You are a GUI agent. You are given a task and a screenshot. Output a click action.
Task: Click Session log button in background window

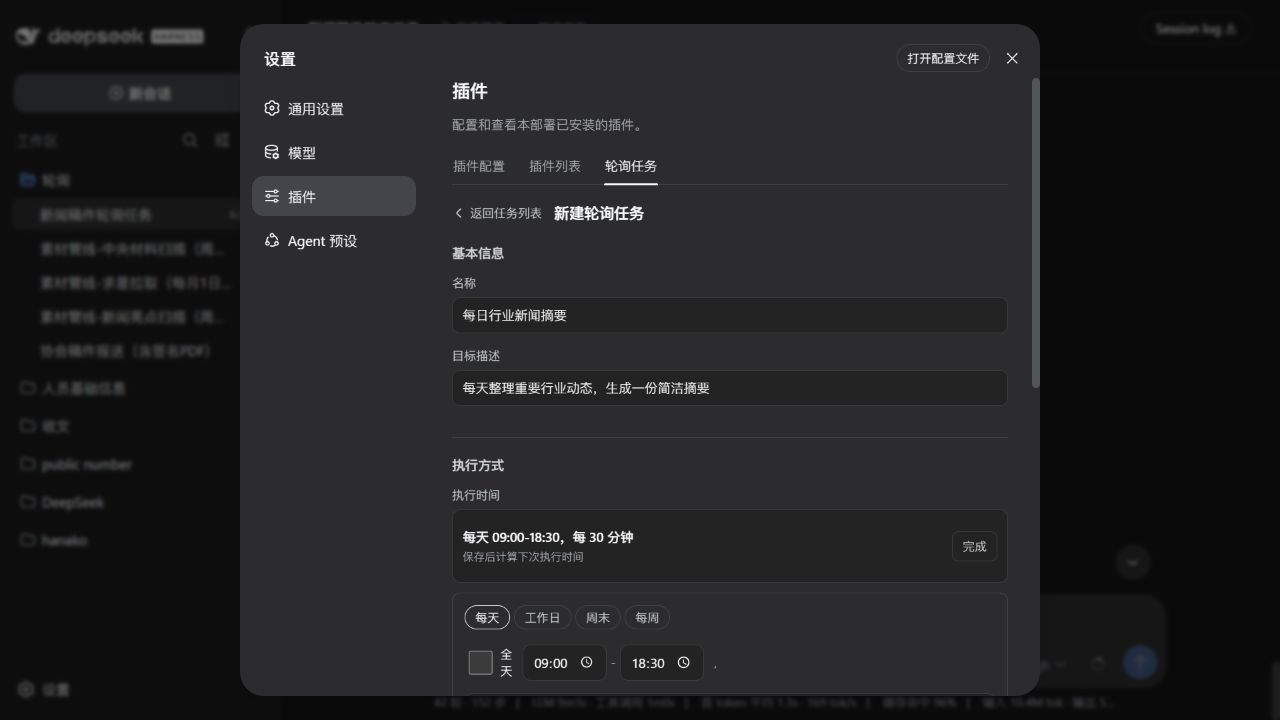pyautogui.click(x=1196, y=29)
